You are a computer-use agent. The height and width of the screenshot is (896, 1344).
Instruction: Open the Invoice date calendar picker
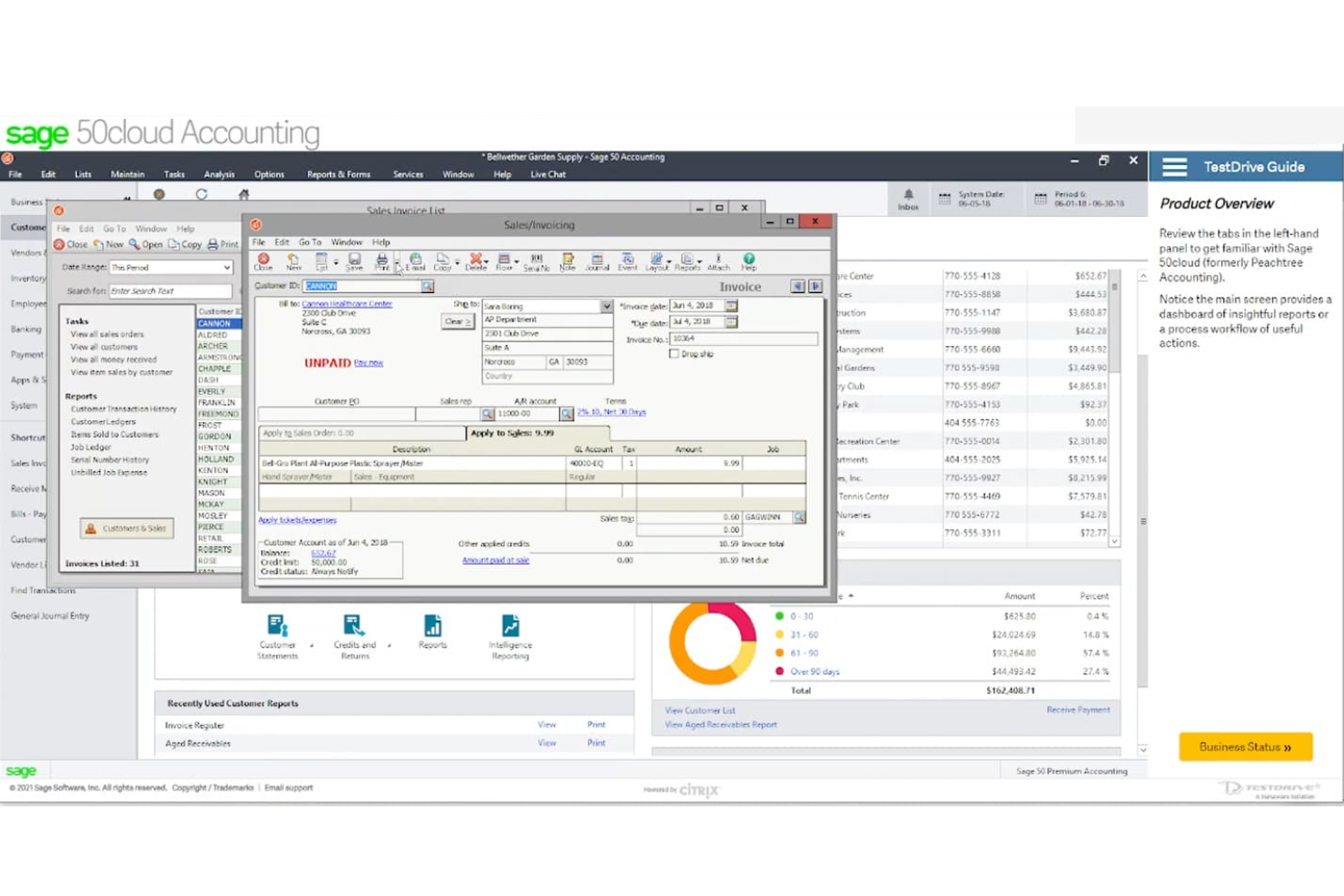pyautogui.click(x=731, y=306)
